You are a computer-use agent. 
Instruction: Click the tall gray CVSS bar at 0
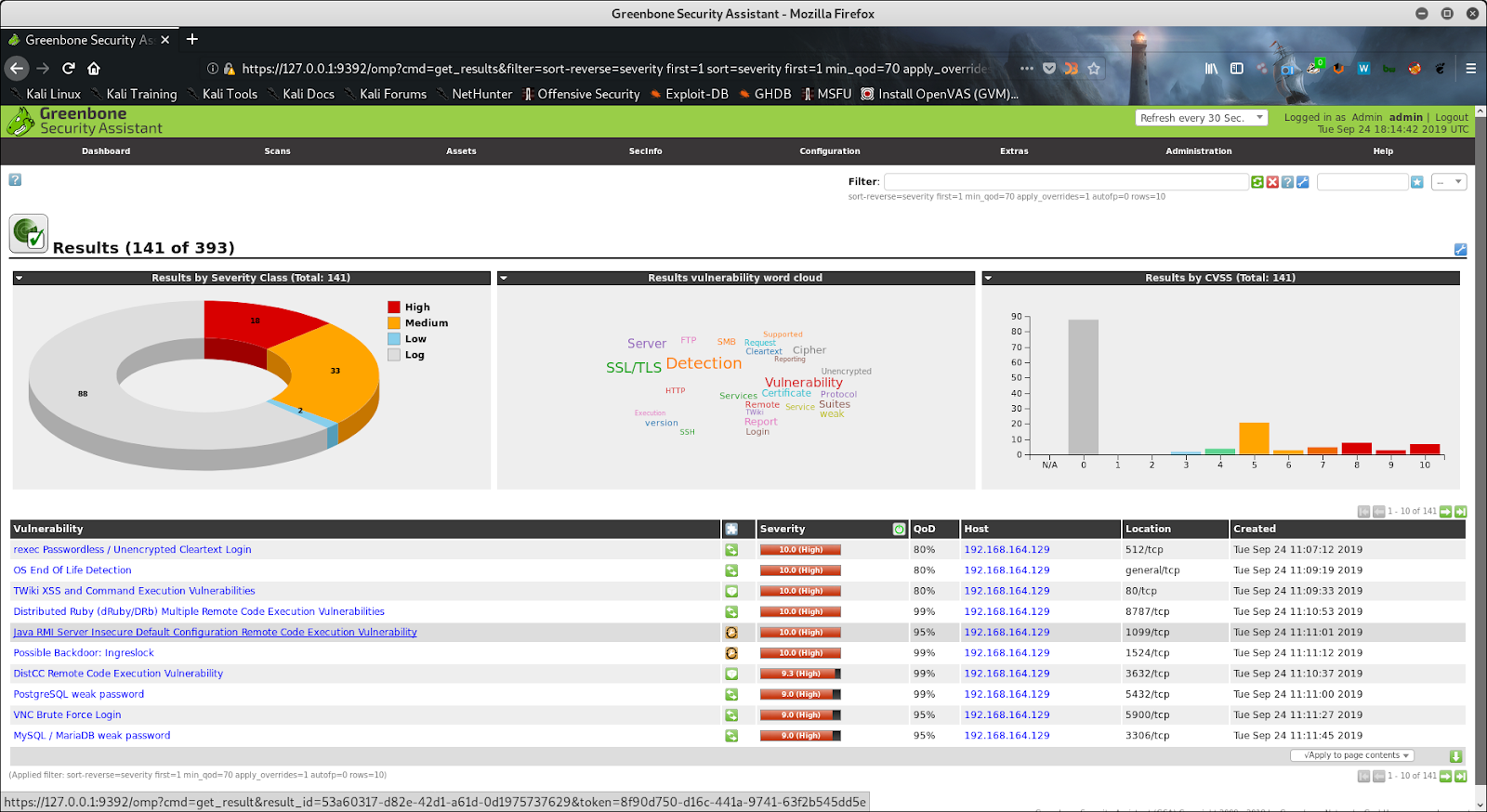coord(1083,387)
